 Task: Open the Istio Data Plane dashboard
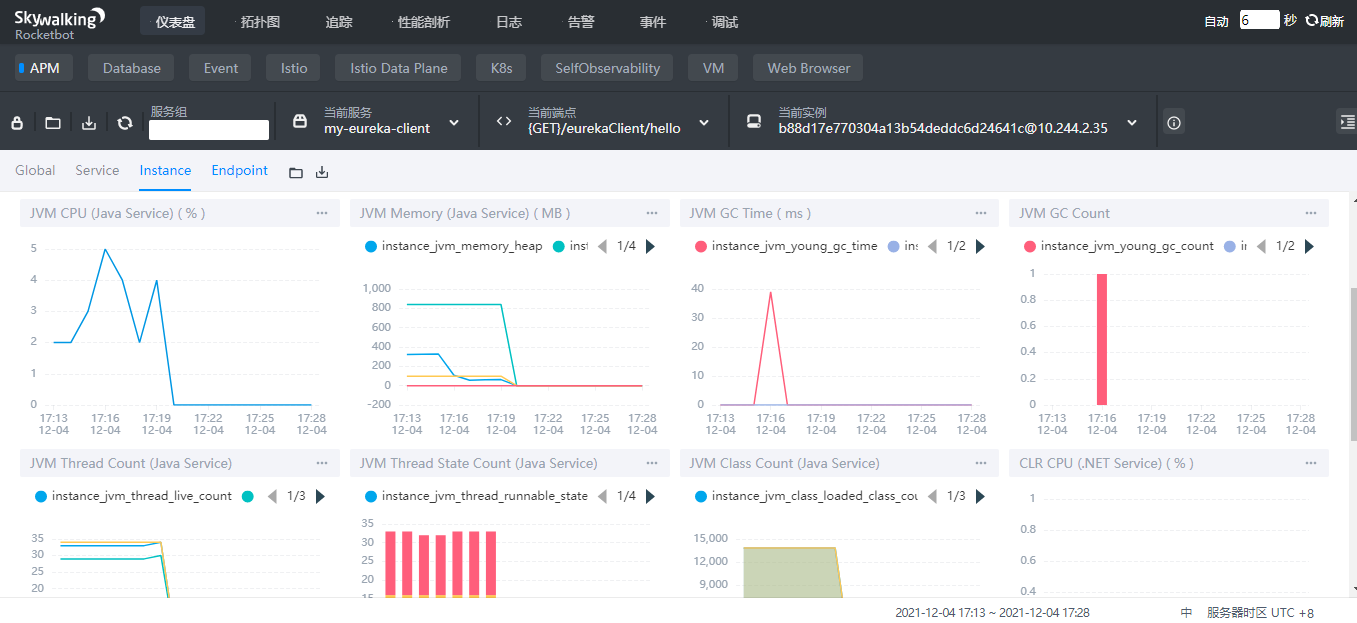398,68
